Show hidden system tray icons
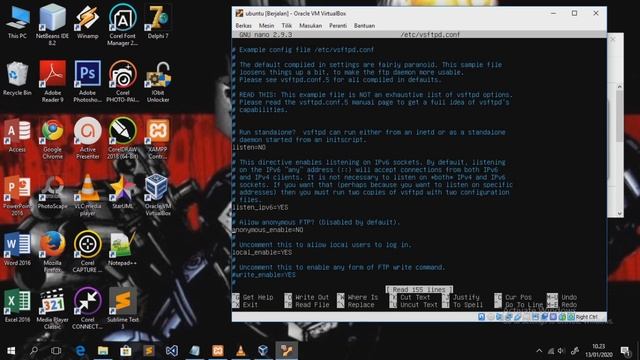640x360 pixels. click(x=539, y=351)
